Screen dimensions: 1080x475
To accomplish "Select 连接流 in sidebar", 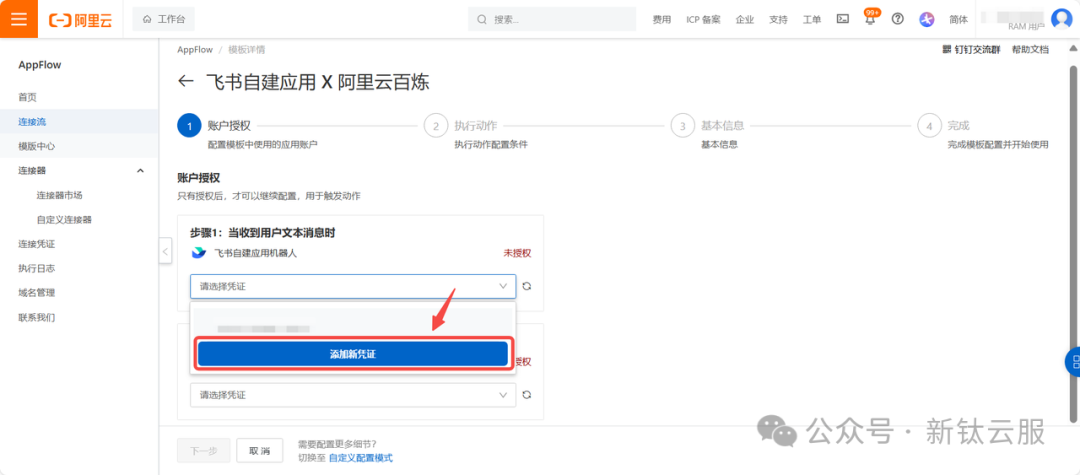I will click(32, 122).
